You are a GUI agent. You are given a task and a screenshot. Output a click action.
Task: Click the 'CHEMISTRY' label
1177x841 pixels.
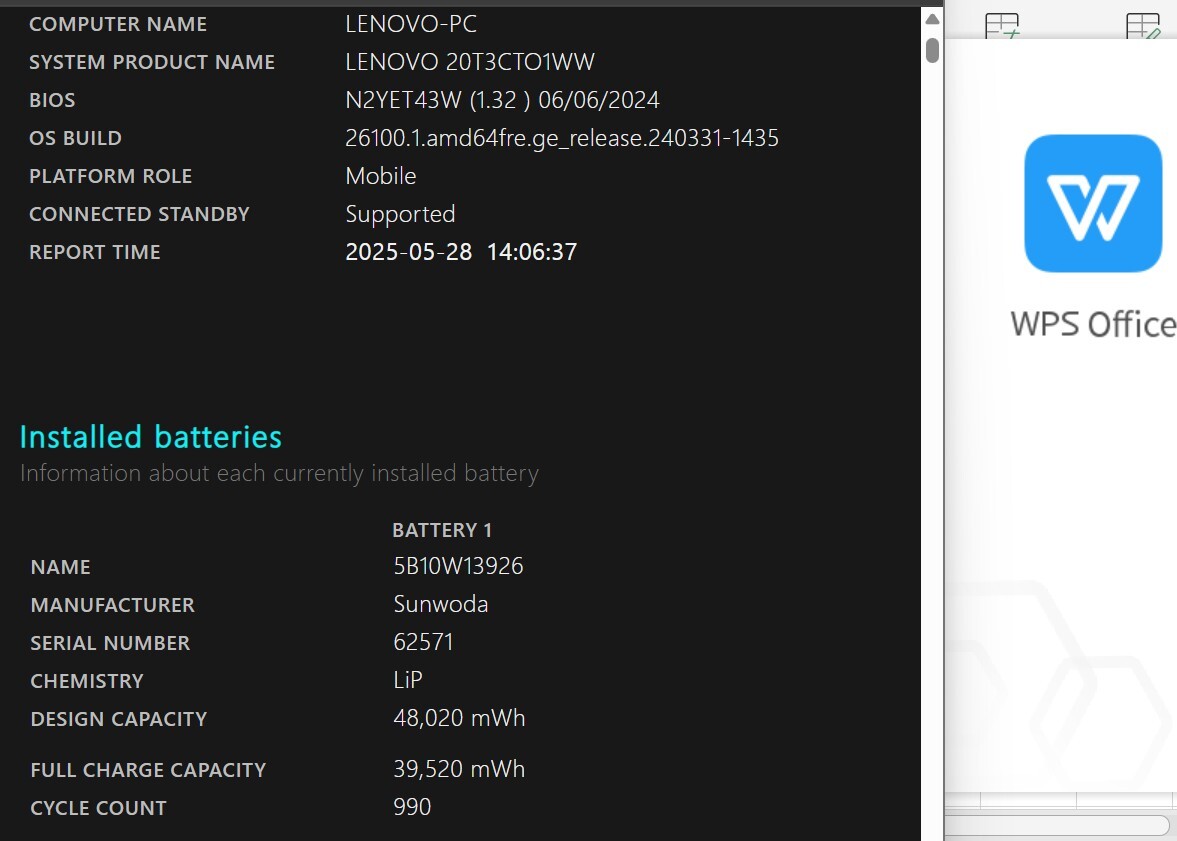87,681
